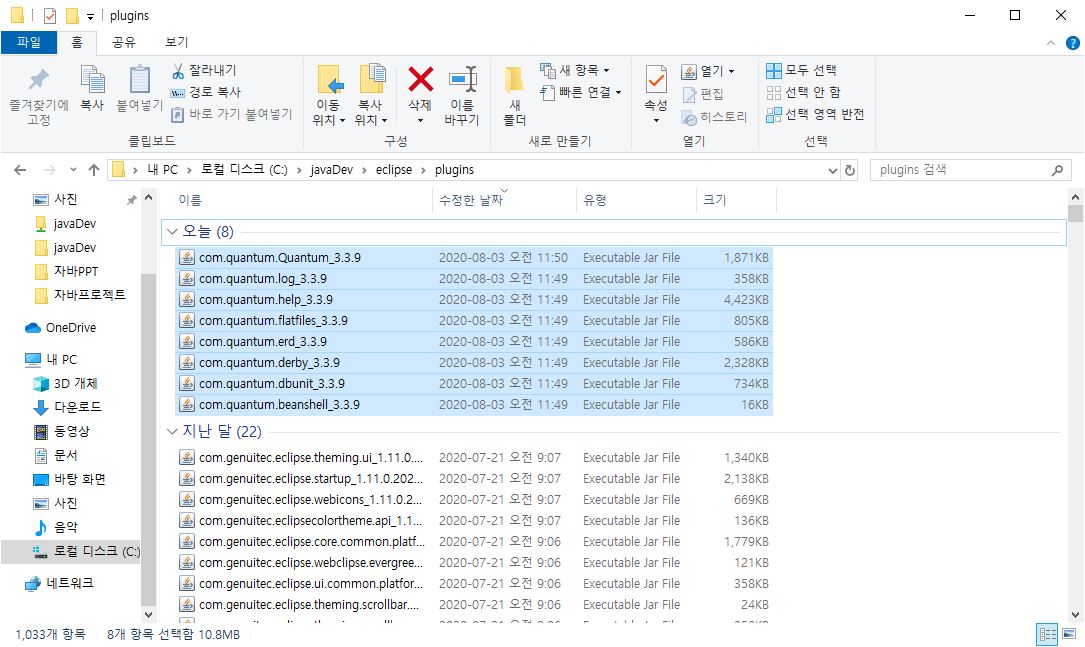Image resolution: width=1085 pixels, height=647 pixels.
Task: Open 음악 music in navigation pane
Action: click(x=55, y=527)
